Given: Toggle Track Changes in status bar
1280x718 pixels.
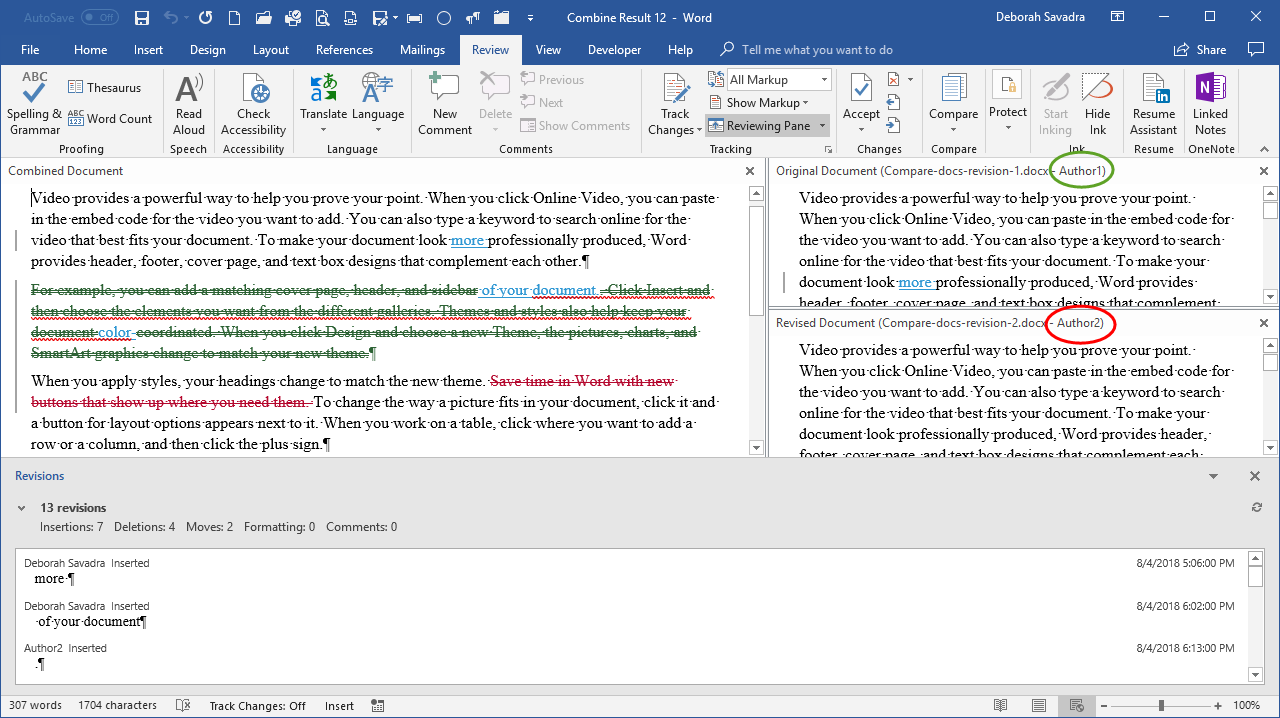Looking at the screenshot, I should [257, 705].
